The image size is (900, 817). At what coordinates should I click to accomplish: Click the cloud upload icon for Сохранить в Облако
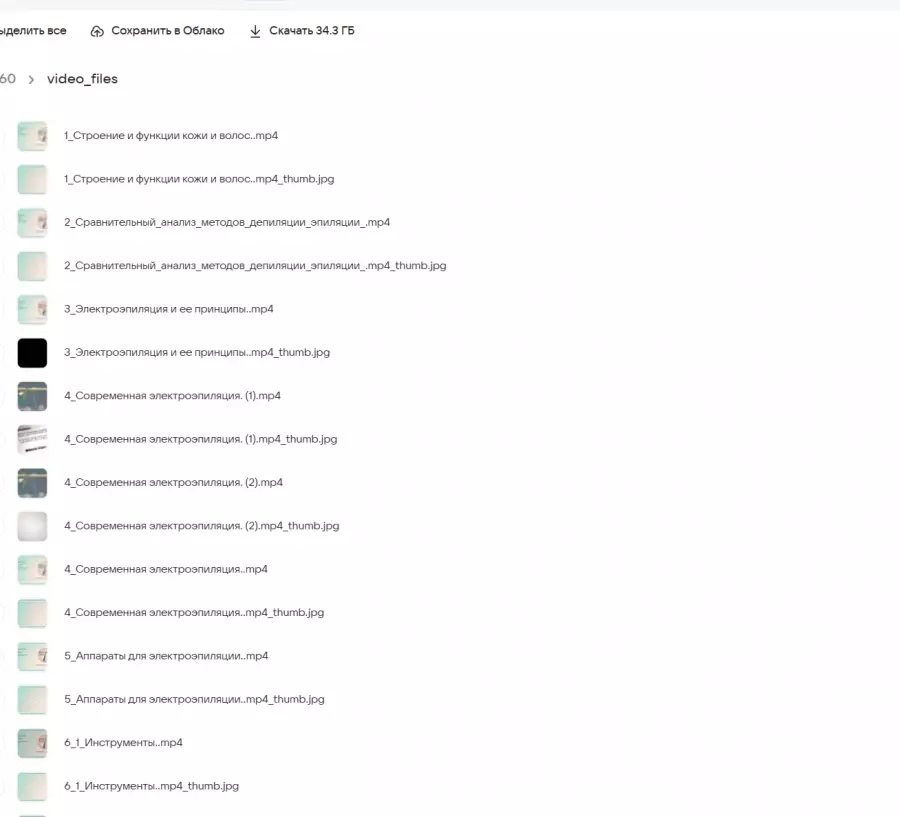coord(97,31)
